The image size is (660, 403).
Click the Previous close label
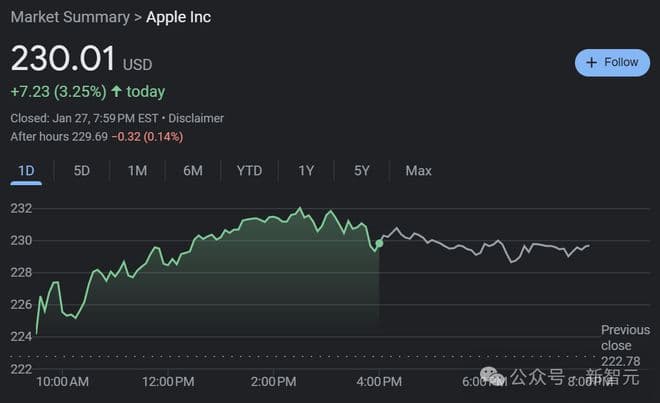(x=624, y=338)
